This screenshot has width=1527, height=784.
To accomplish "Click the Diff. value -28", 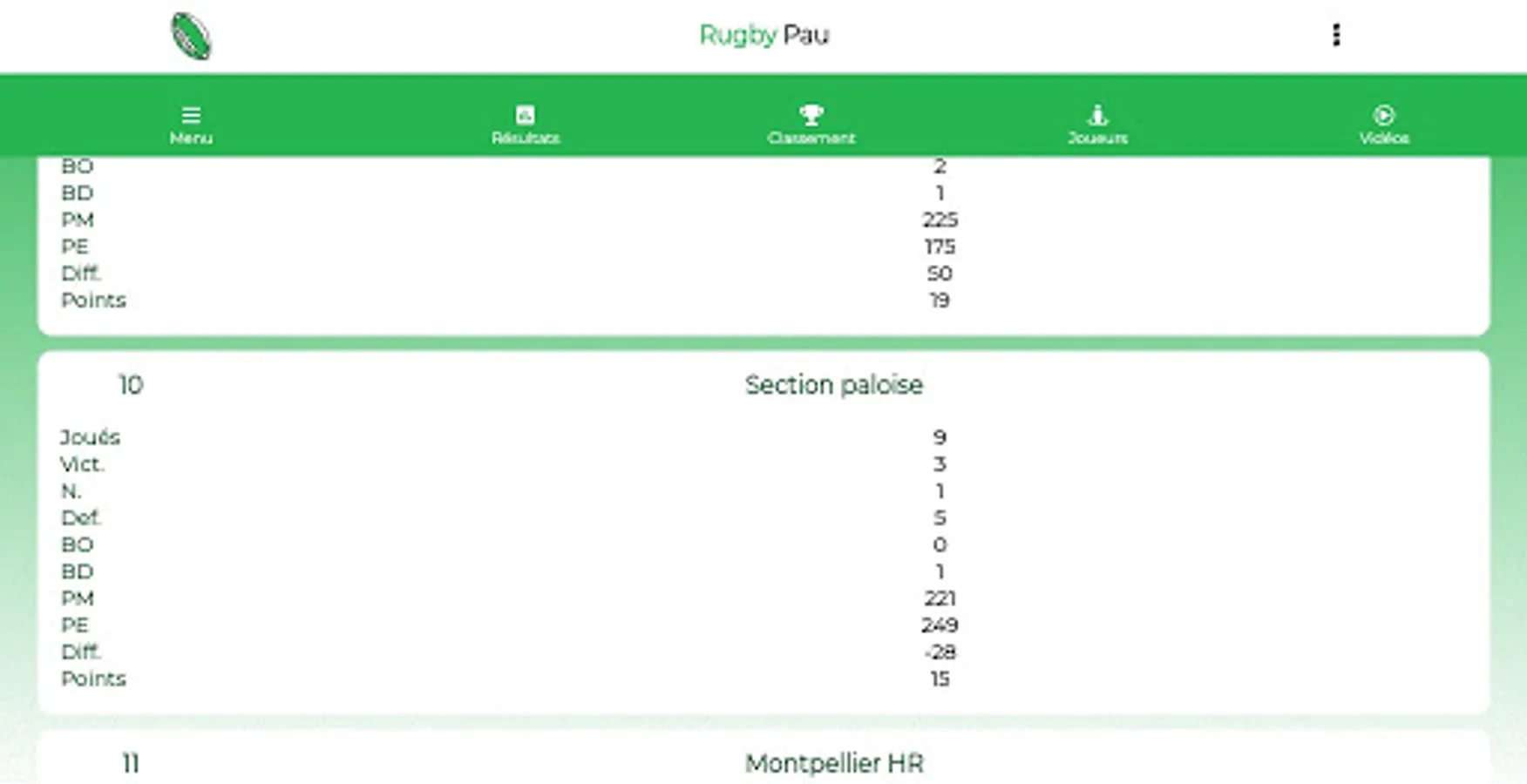I will 939,652.
